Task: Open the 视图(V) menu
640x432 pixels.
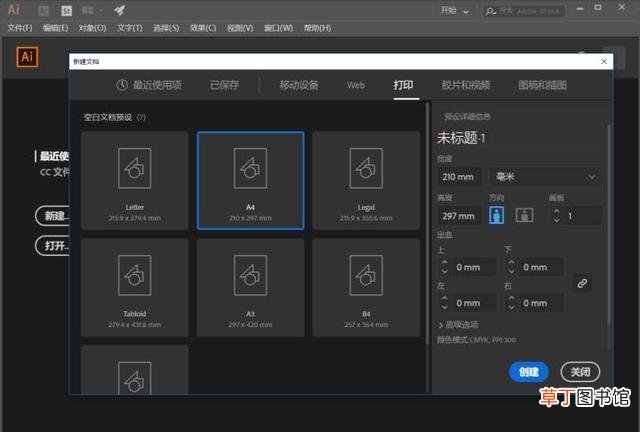Action: (x=240, y=28)
